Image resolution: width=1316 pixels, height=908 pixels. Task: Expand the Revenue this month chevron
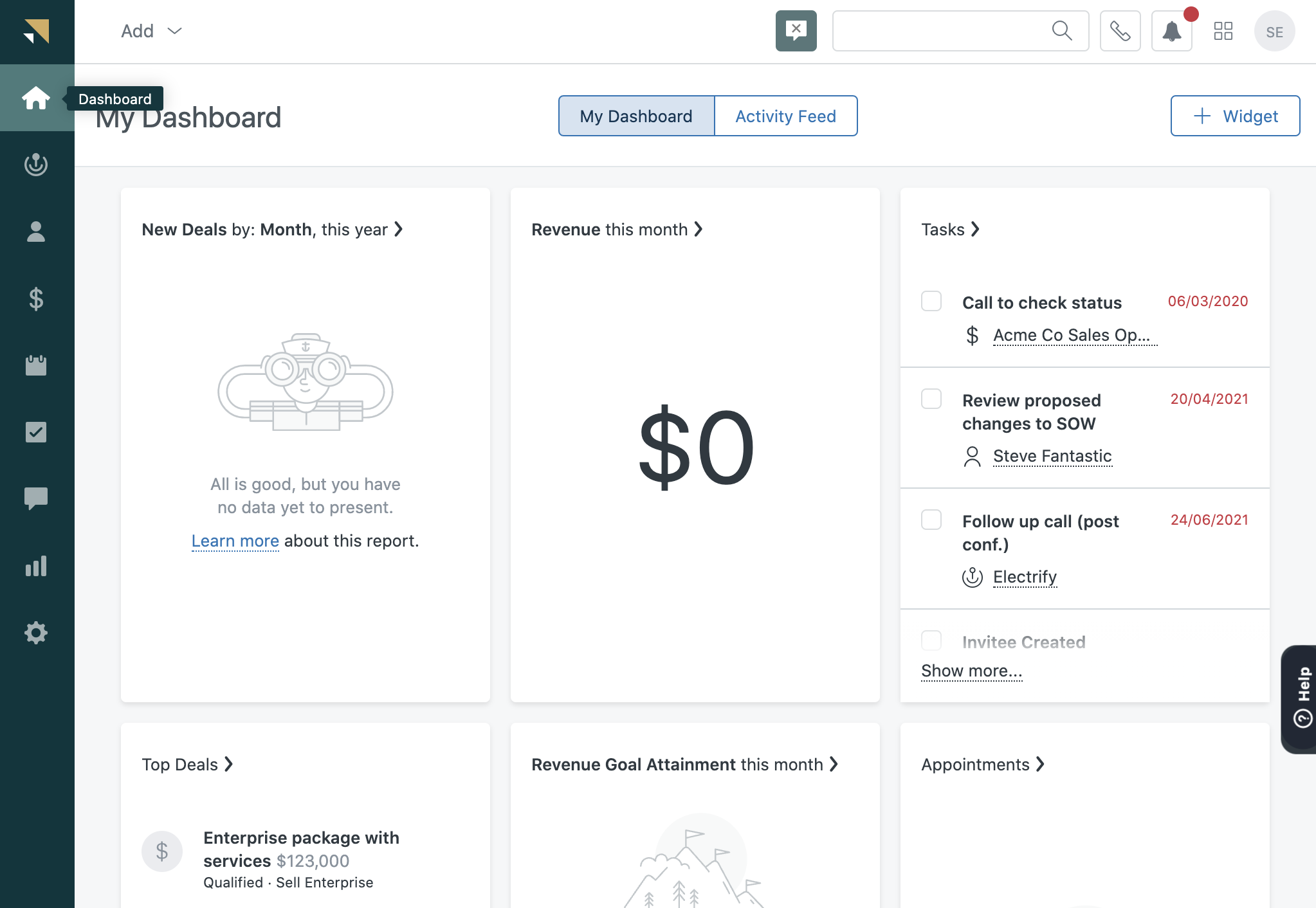click(700, 229)
